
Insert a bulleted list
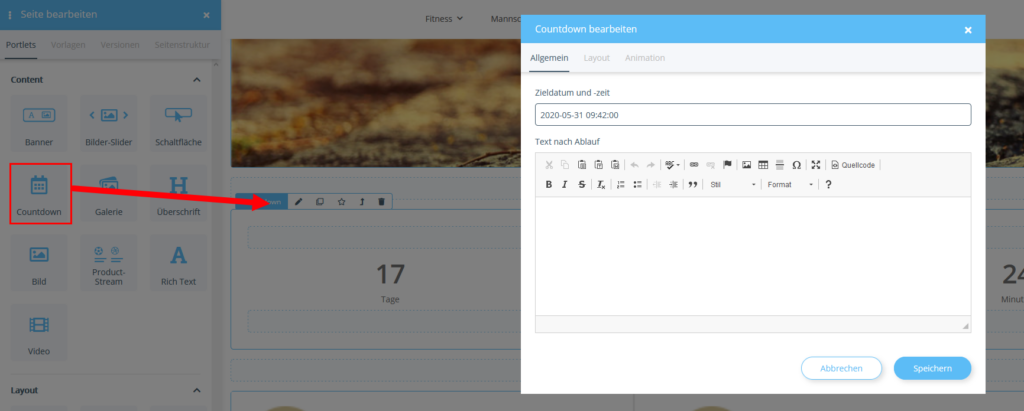pos(637,185)
